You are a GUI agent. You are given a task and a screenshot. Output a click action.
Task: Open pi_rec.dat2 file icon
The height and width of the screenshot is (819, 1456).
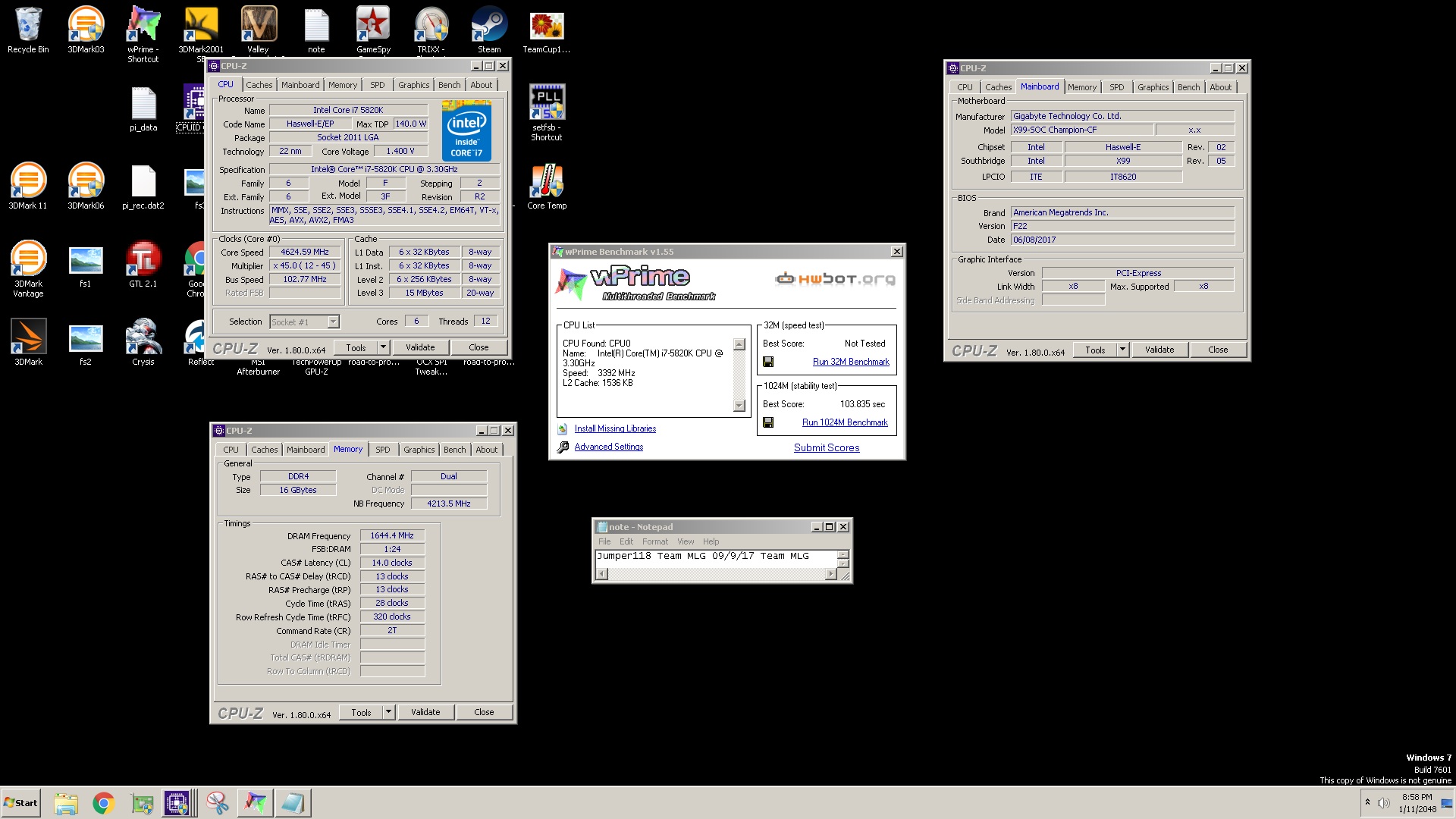click(x=143, y=187)
